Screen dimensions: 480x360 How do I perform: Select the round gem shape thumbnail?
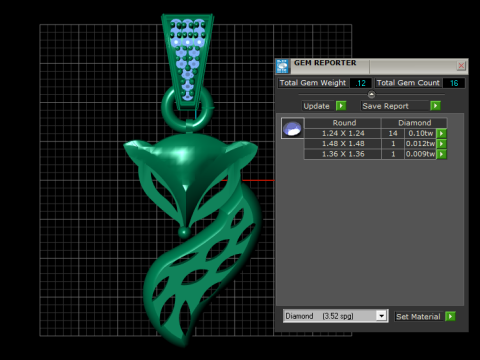pyautogui.click(x=292, y=128)
